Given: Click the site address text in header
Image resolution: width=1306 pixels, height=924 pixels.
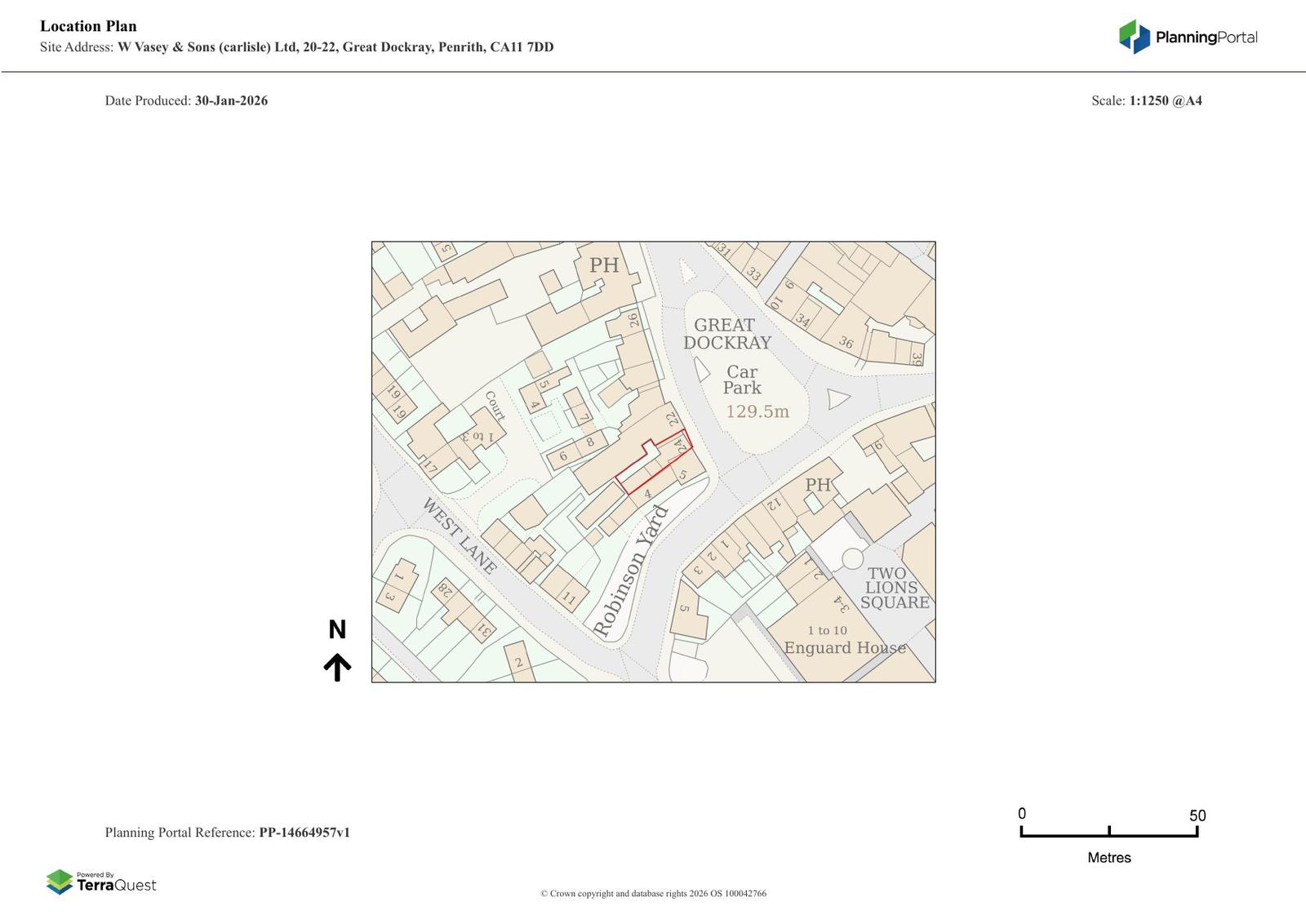Looking at the screenshot, I should pos(335,47).
